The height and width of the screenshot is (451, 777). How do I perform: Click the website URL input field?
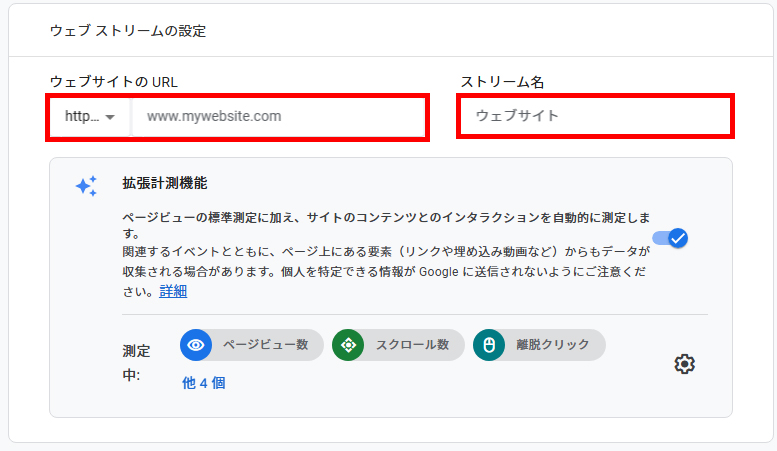pos(279,116)
